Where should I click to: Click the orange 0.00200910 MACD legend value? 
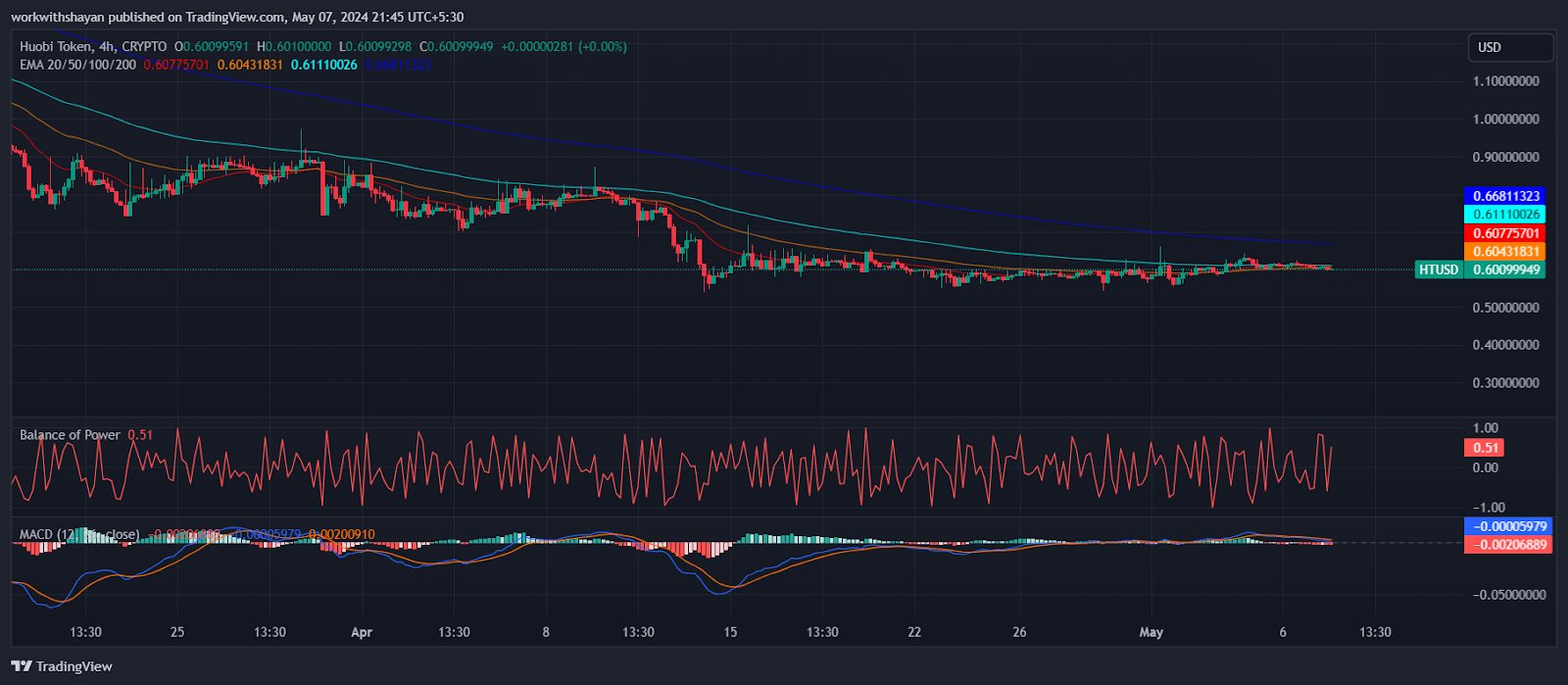click(x=341, y=534)
